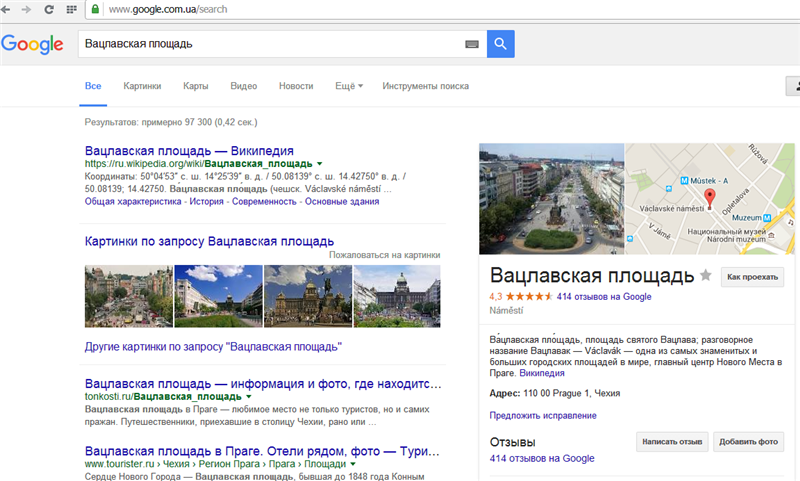Open the on-screen keyboard icon in search box
This screenshot has width=800, height=481.
[472, 44]
